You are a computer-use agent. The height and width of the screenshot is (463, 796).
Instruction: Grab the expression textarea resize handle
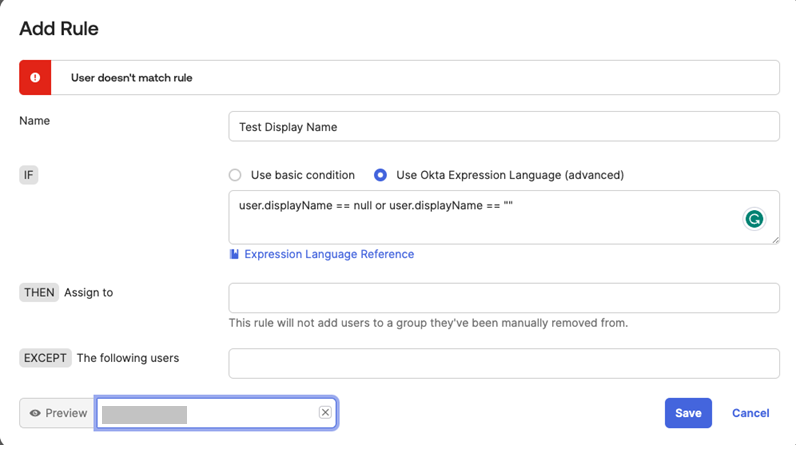point(775,239)
